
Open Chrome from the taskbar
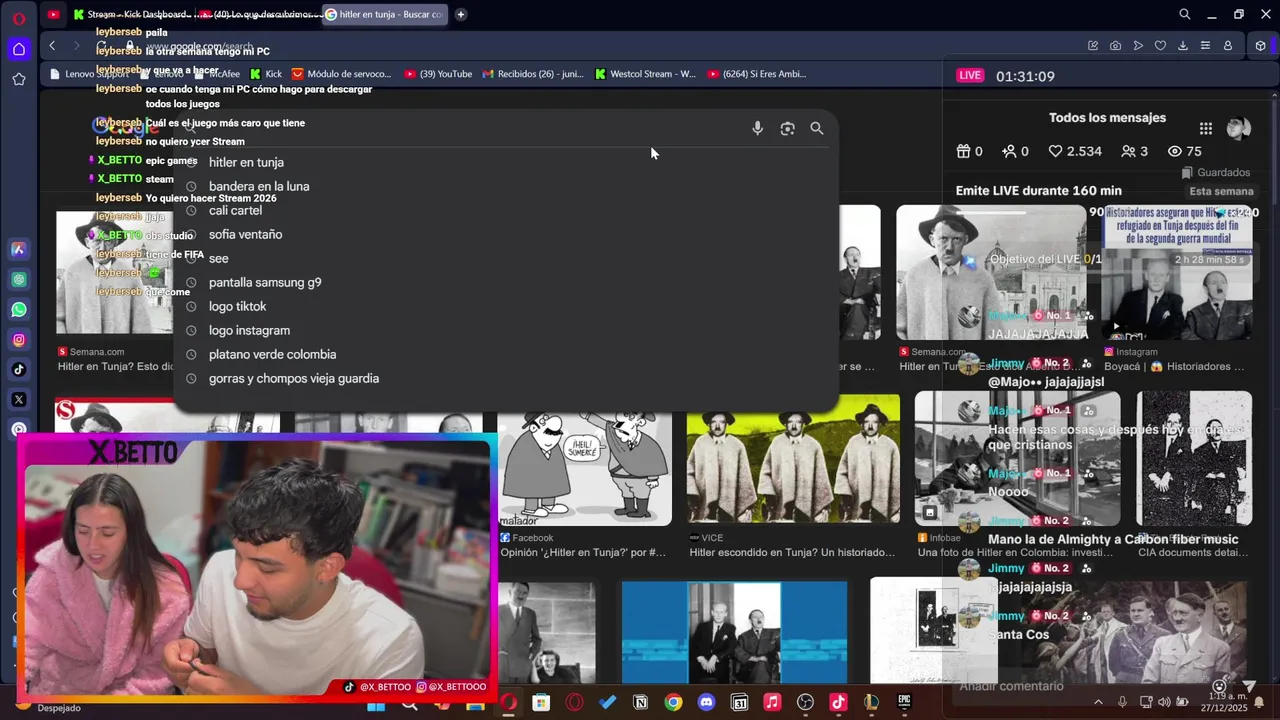pyautogui.click(x=673, y=703)
